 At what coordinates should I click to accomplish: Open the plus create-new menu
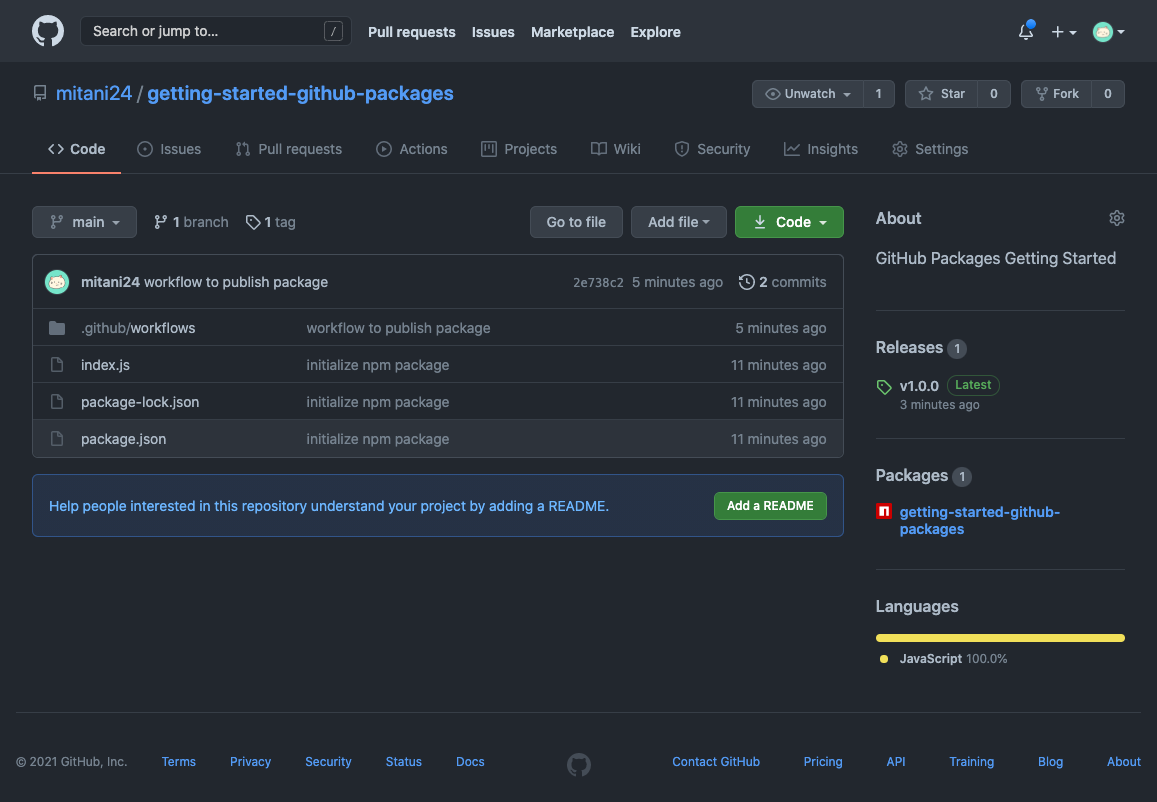pos(1063,32)
